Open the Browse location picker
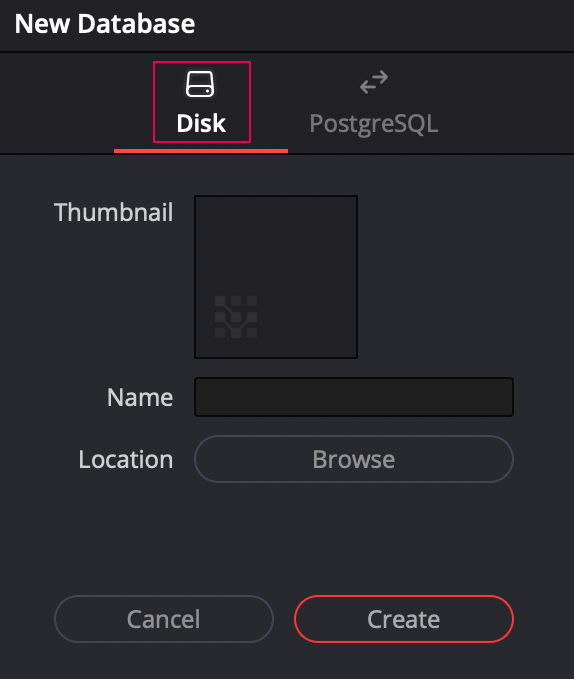The width and height of the screenshot is (574, 679). pos(354,459)
